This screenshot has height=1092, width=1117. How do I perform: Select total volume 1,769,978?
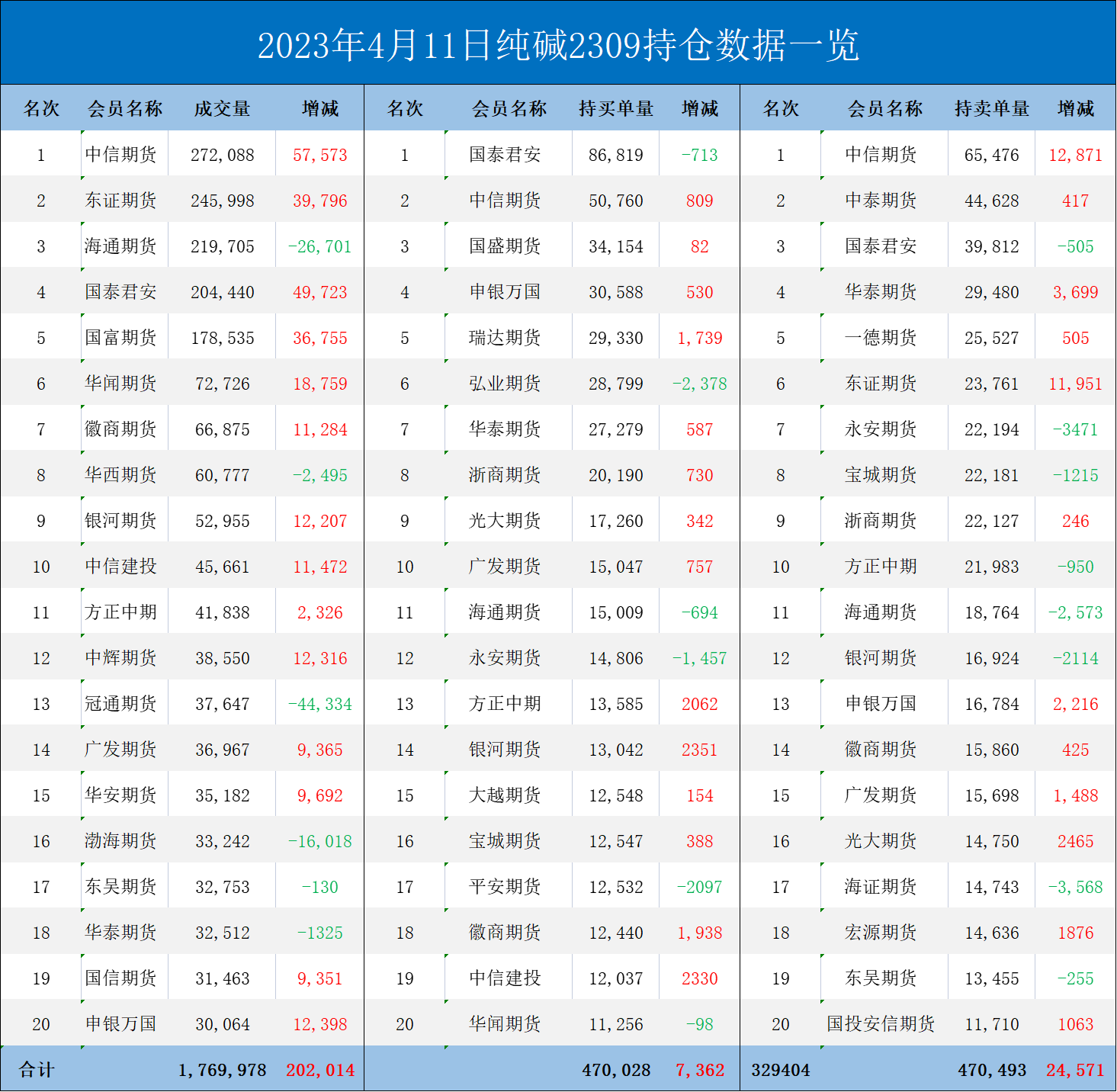tap(223, 1070)
